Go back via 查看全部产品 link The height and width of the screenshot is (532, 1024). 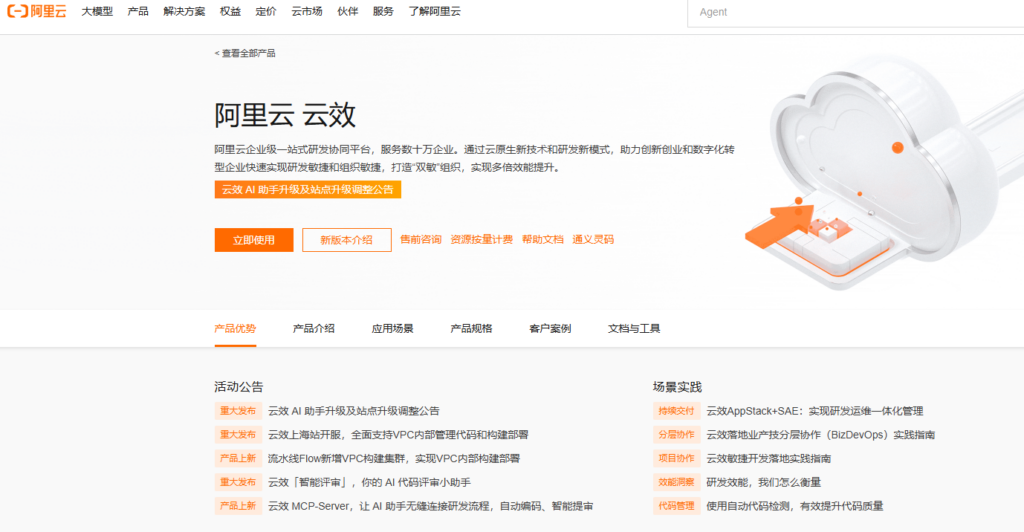[x=245, y=54]
